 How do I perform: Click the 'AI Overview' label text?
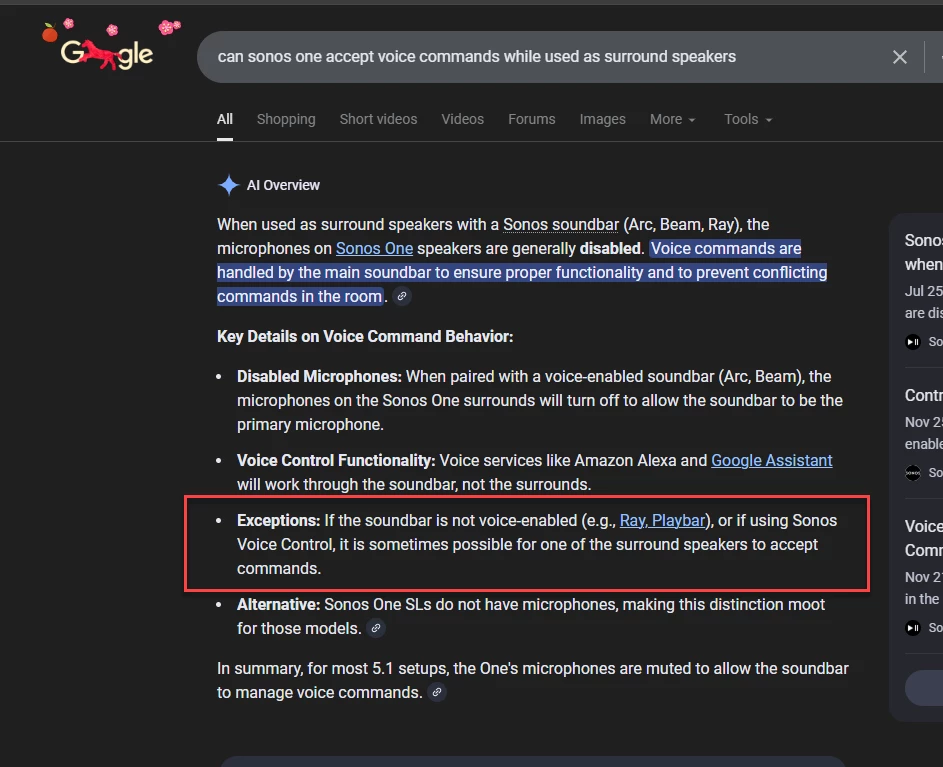[x=283, y=185]
